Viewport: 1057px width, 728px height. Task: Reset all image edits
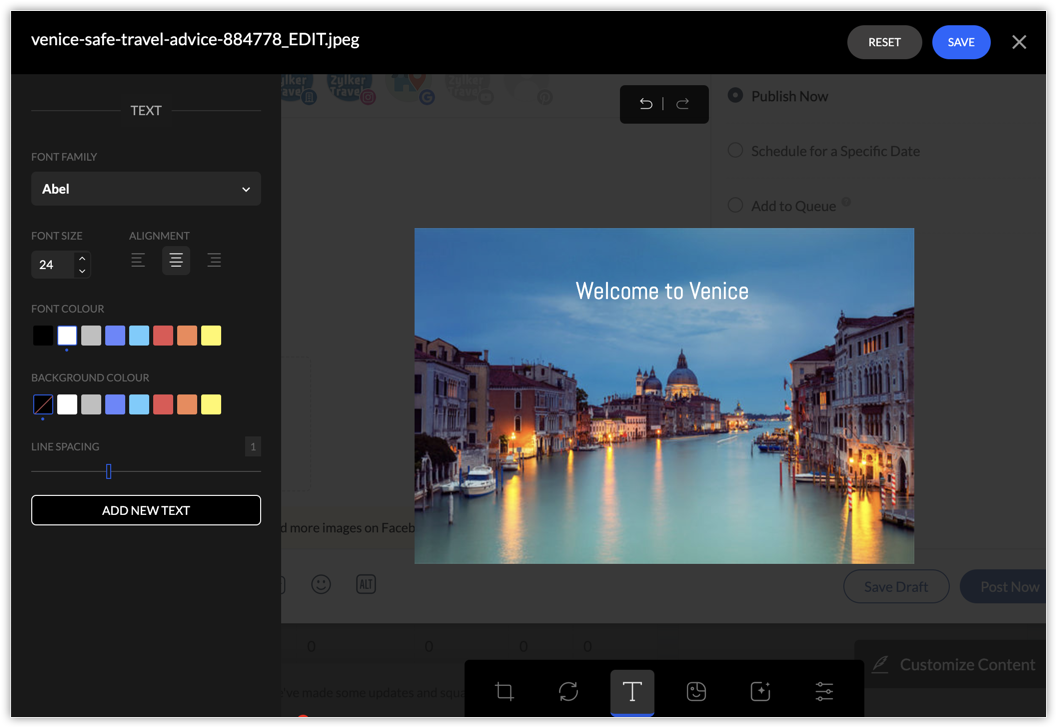pyautogui.click(x=884, y=42)
